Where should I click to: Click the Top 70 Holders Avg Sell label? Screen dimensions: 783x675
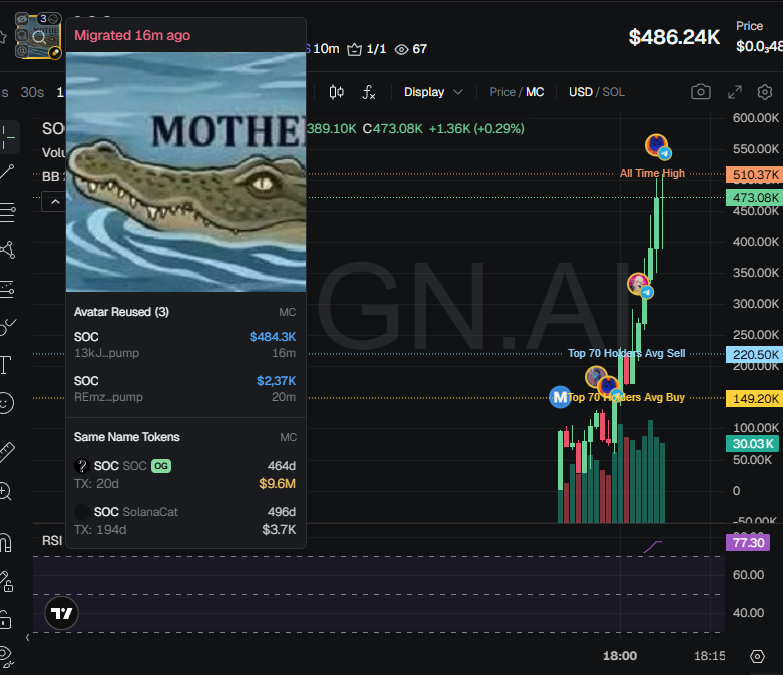coord(626,353)
